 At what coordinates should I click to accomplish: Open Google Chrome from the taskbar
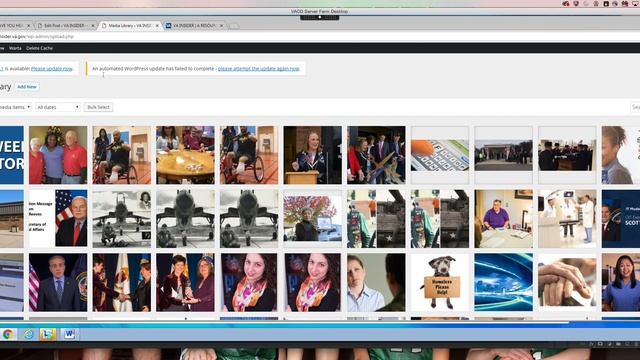tap(8, 334)
